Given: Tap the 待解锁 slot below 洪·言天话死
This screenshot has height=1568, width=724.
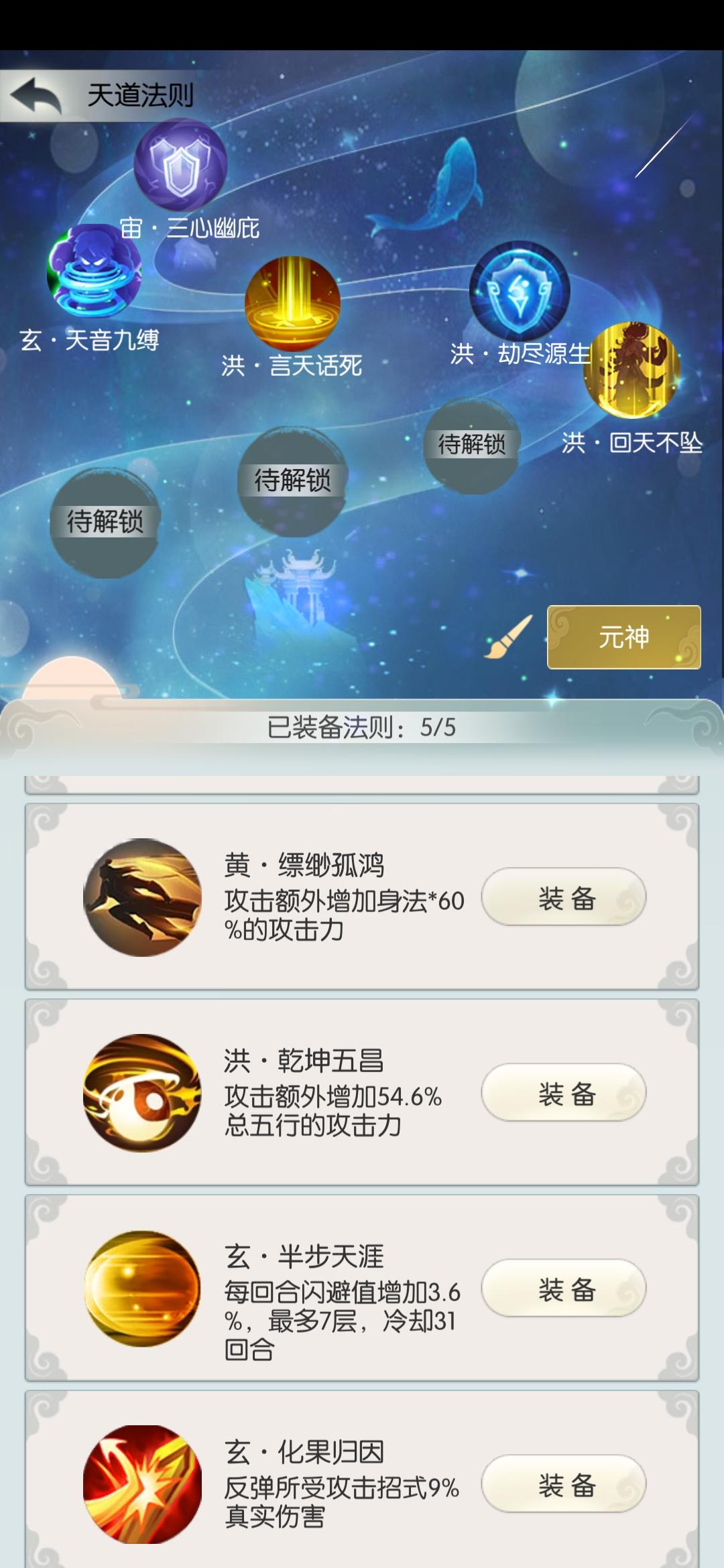Looking at the screenshot, I should point(293,481).
